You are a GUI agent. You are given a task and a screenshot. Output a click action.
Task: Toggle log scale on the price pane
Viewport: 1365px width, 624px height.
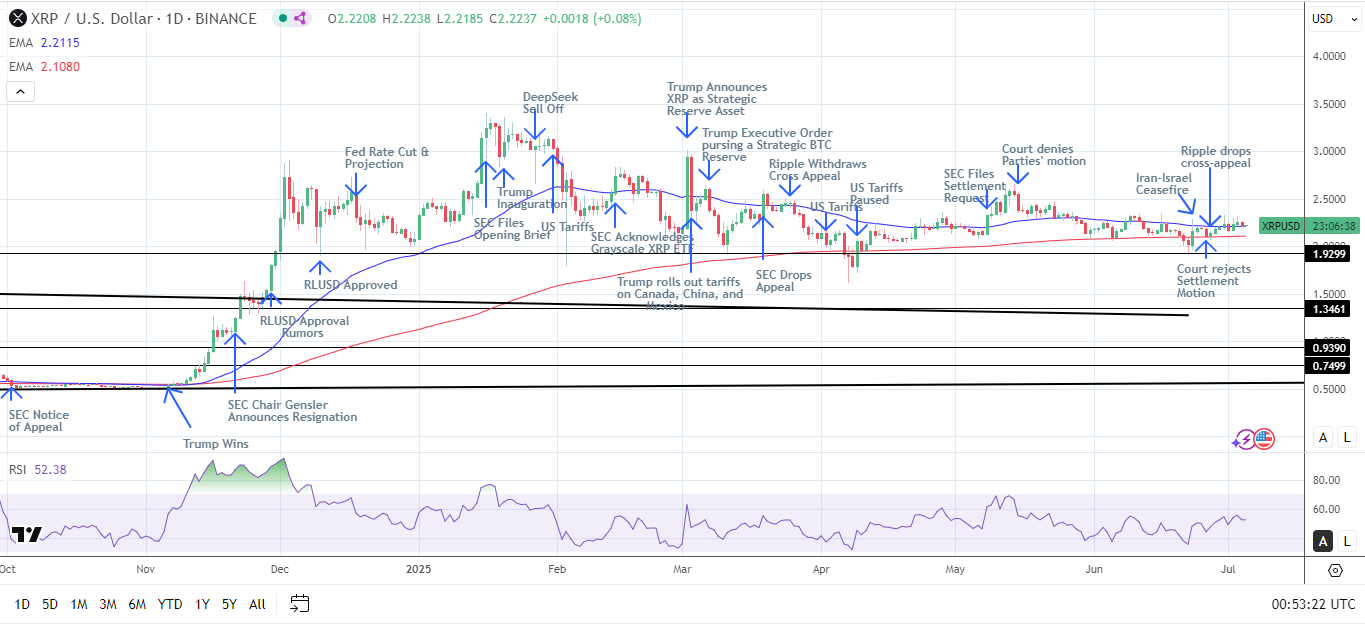pyautogui.click(x=1347, y=437)
